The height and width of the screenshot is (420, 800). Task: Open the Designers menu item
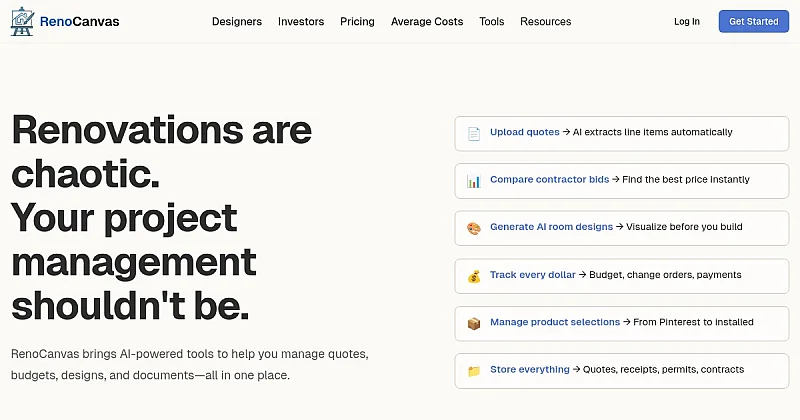point(237,21)
